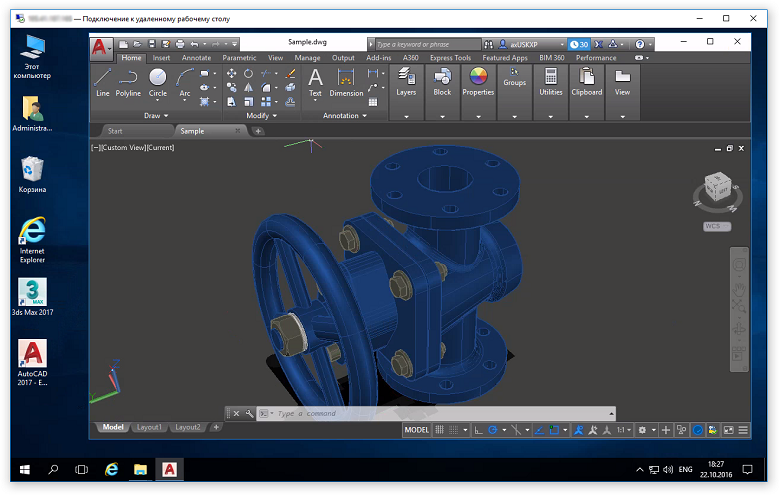This screenshot has width=780, height=495.
Task: Expand the Draw panel dropdown
Action: [156, 115]
